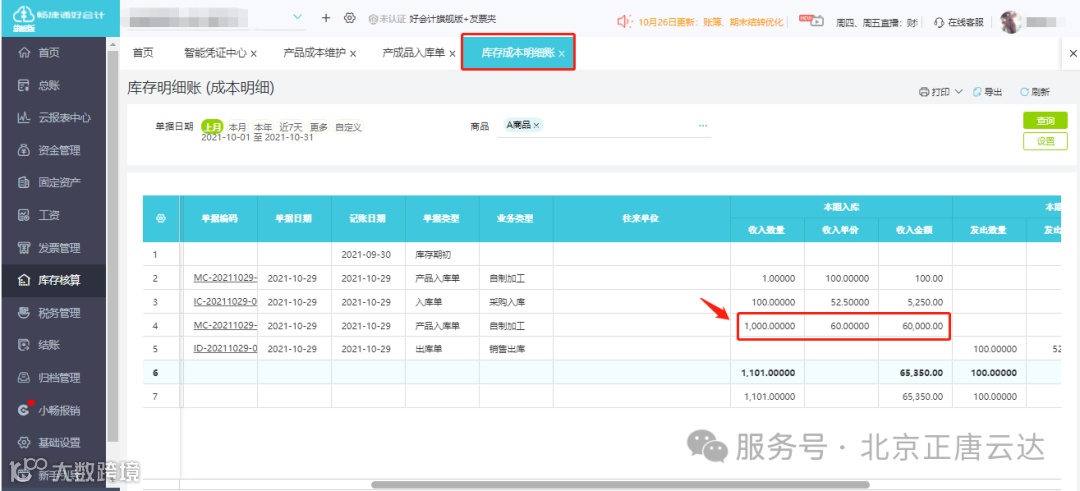
Task: Click 导出 to export the ledger
Action: tap(987, 92)
